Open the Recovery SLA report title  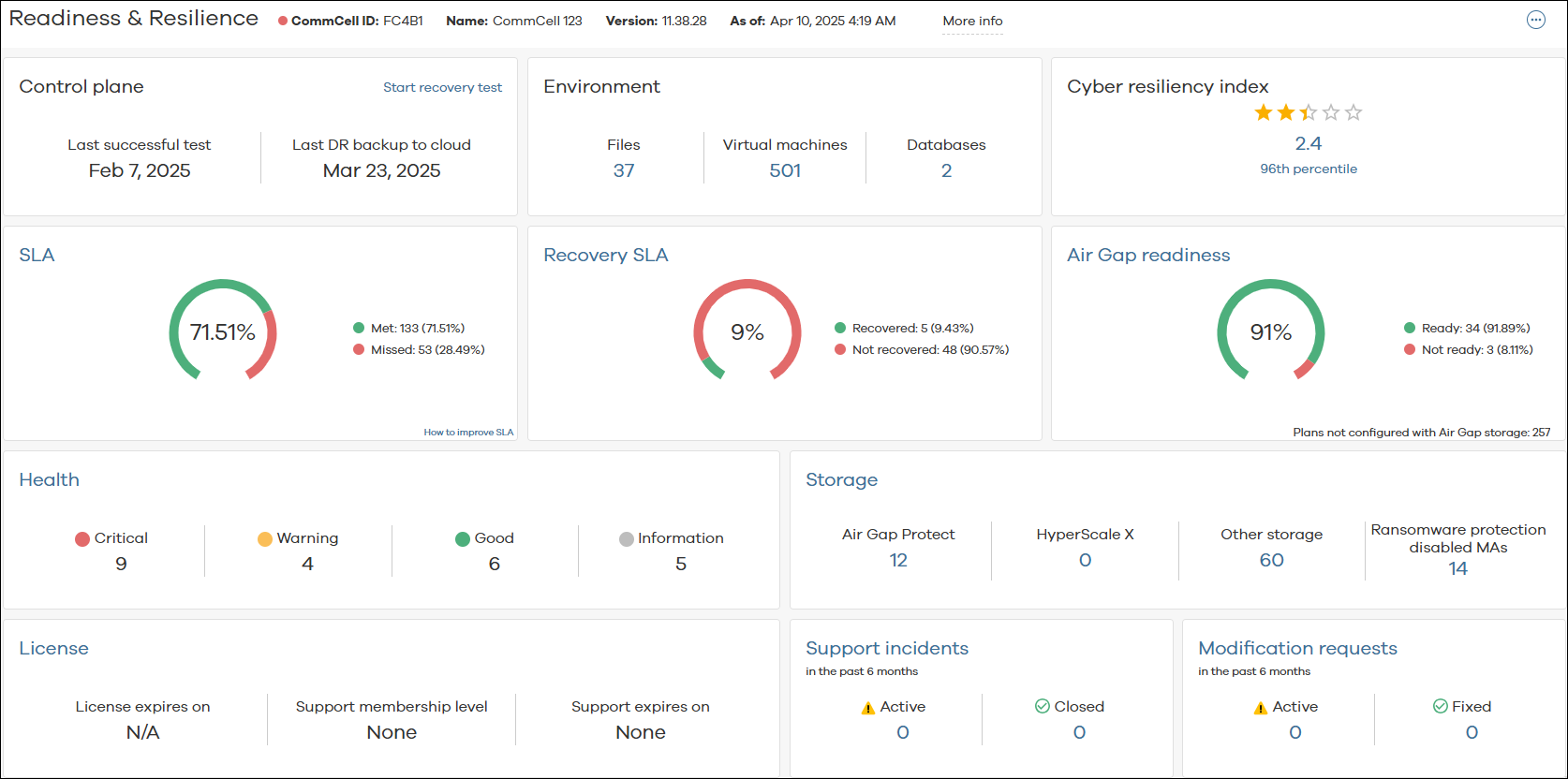[605, 255]
